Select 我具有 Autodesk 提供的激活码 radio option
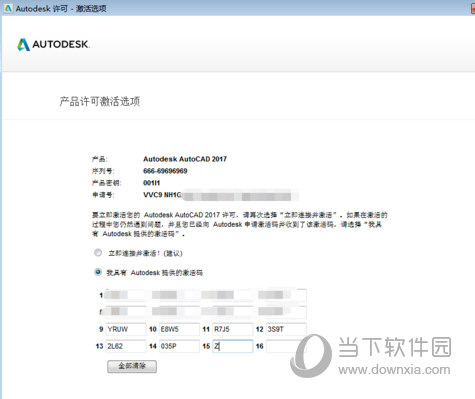 (x=98, y=272)
